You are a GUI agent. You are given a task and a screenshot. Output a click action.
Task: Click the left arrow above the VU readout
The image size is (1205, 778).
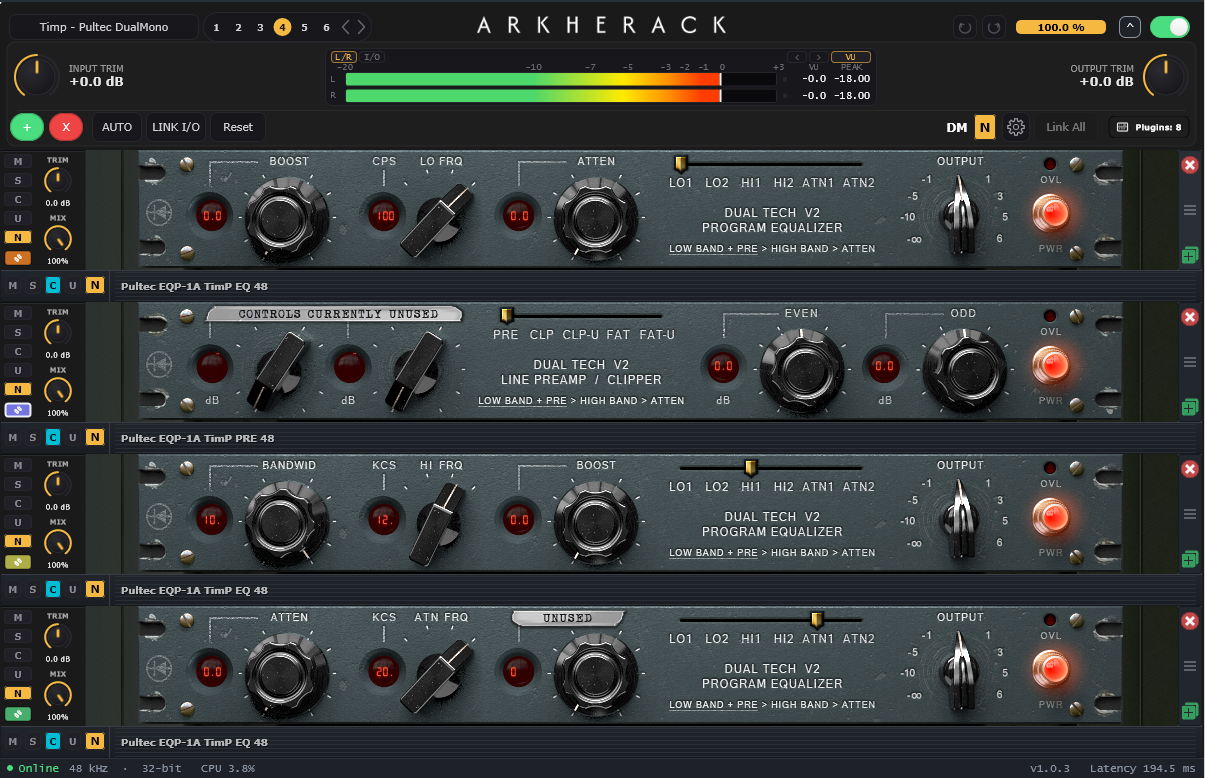796,57
